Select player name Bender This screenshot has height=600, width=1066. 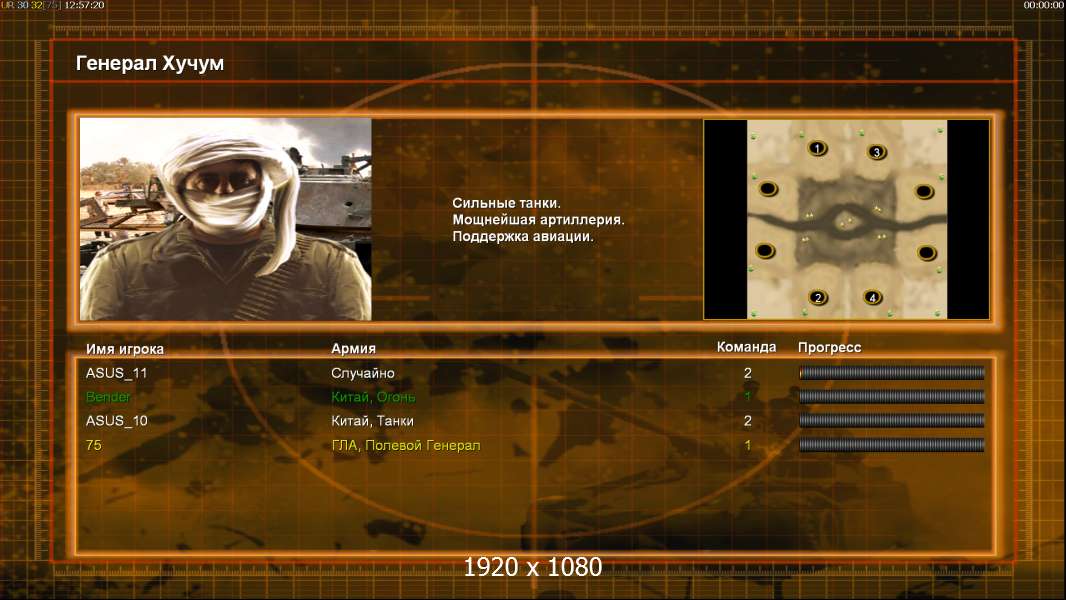click(x=108, y=397)
